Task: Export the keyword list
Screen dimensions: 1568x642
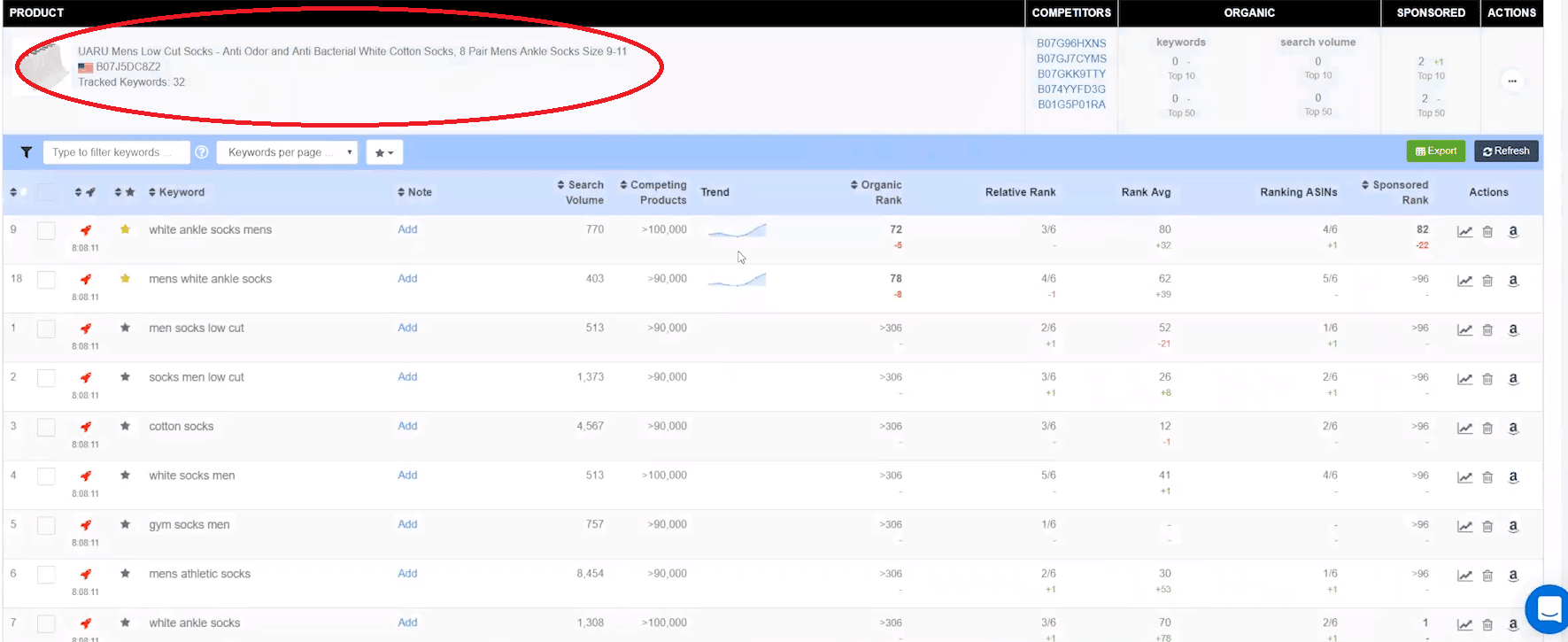Action: (x=1436, y=151)
